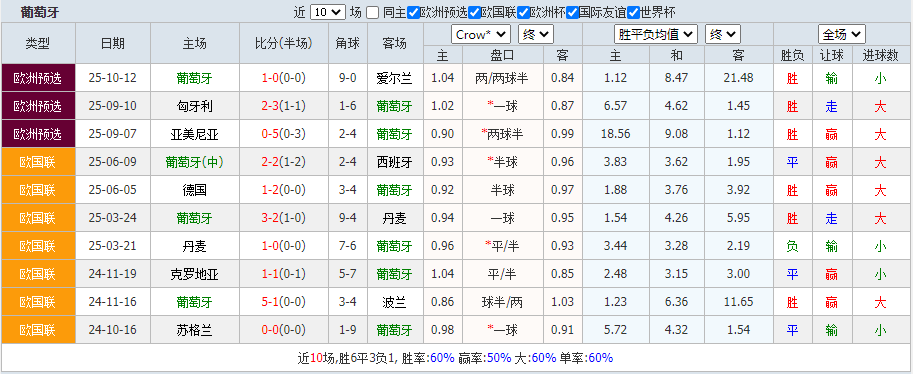The image size is (913, 374).
Task: Click the 球半/两 handicap cell
Action: pyautogui.click(x=502, y=302)
